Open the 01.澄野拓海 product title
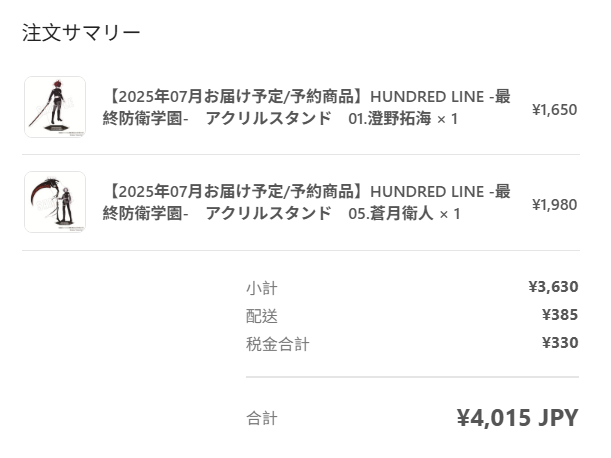 tap(306, 107)
